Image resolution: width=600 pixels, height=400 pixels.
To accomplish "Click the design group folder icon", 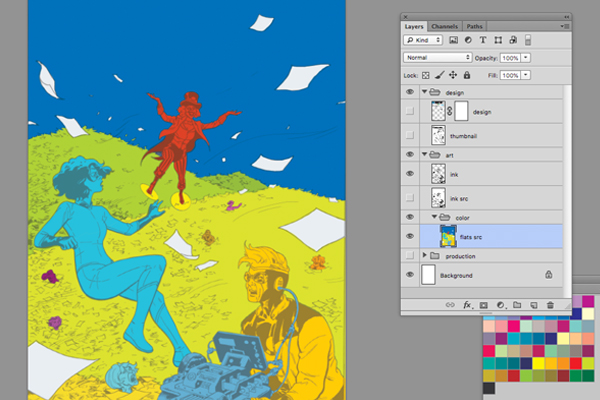I will pyautogui.click(x=435, y=92).
